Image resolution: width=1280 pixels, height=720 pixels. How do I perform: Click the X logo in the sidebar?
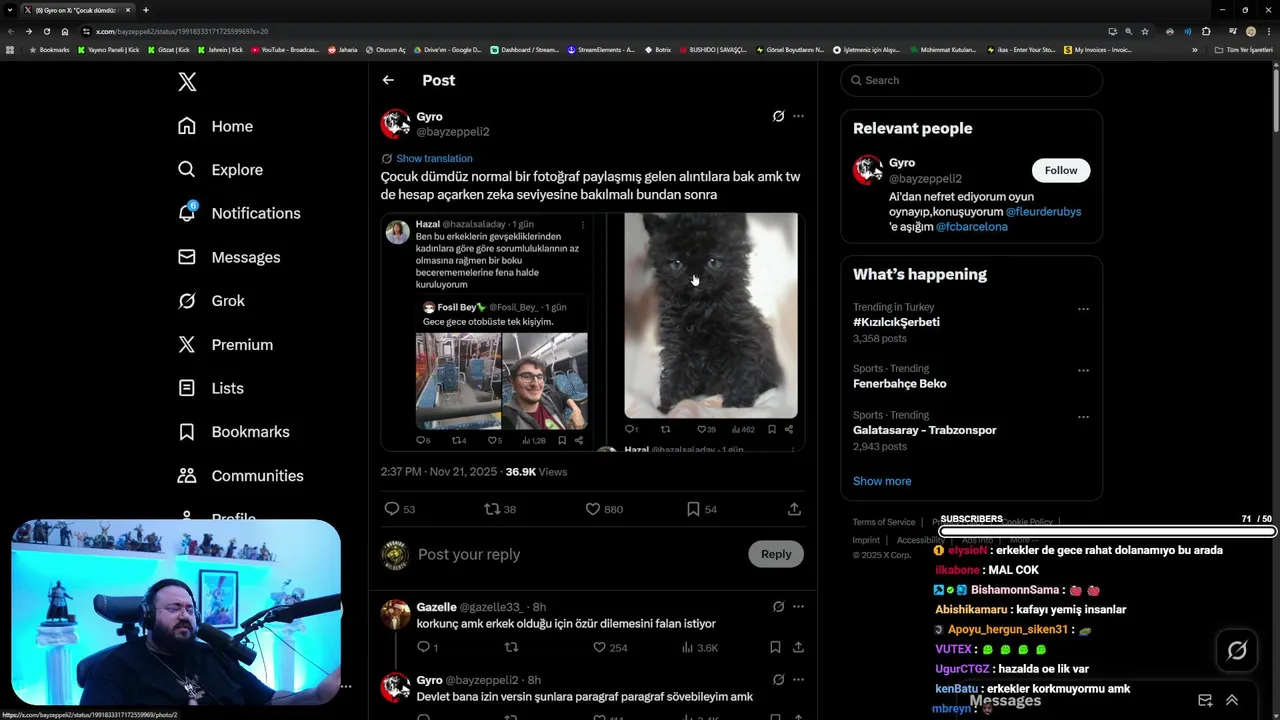tap(187, 82)
